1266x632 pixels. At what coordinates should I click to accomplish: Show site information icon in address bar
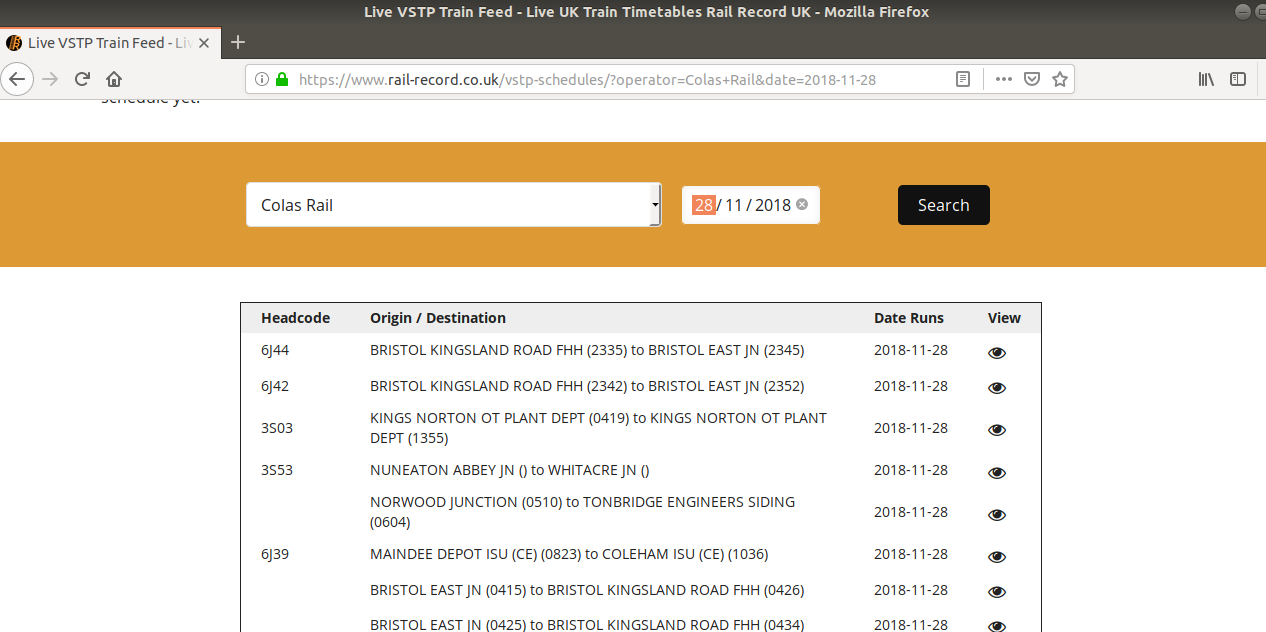coord(262,79)
